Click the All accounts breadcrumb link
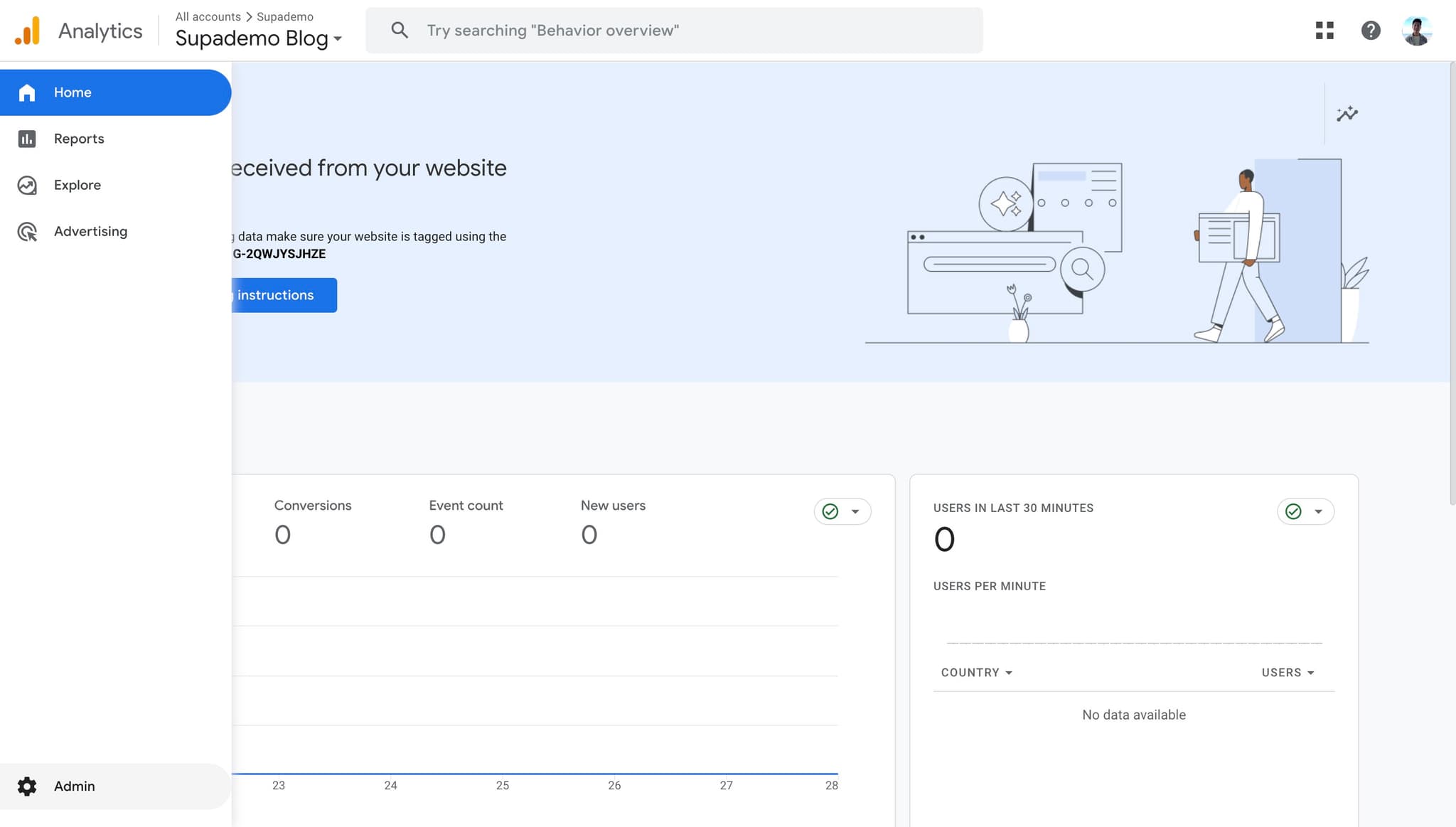Image resolution: width=1456 pixels, height=827 pixels. coord(208,16)
